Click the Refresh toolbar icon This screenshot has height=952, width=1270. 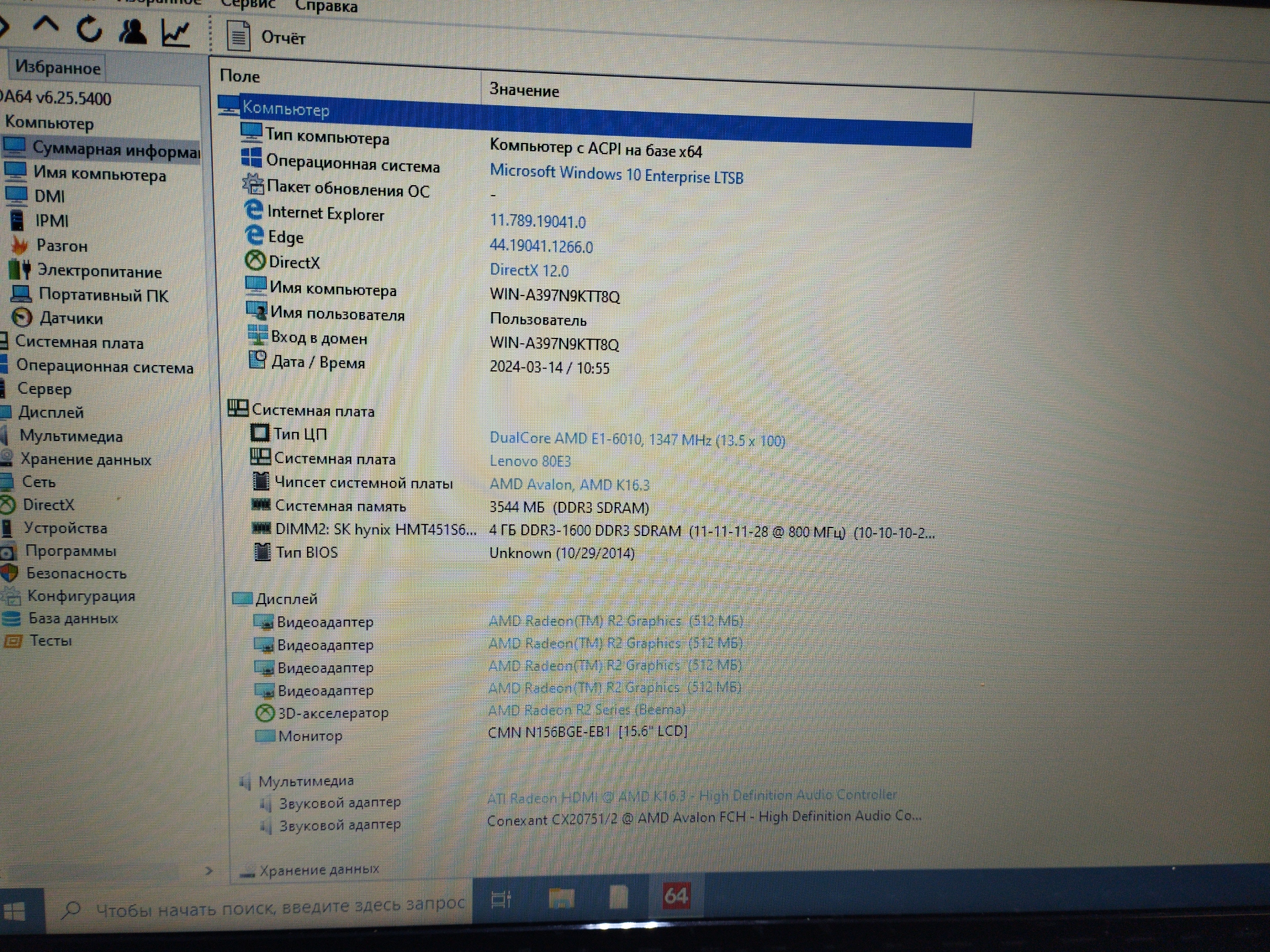89,29
